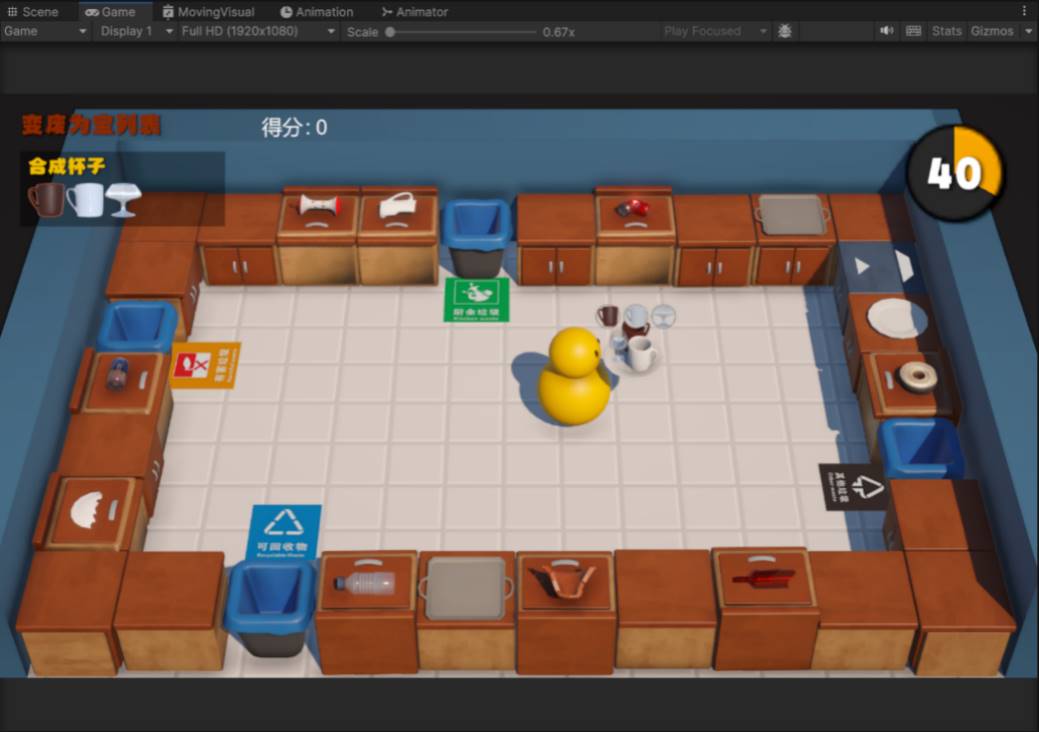Click the keyboard shortcuts icon
The image size is (1039, 732).
click(913, 31)
